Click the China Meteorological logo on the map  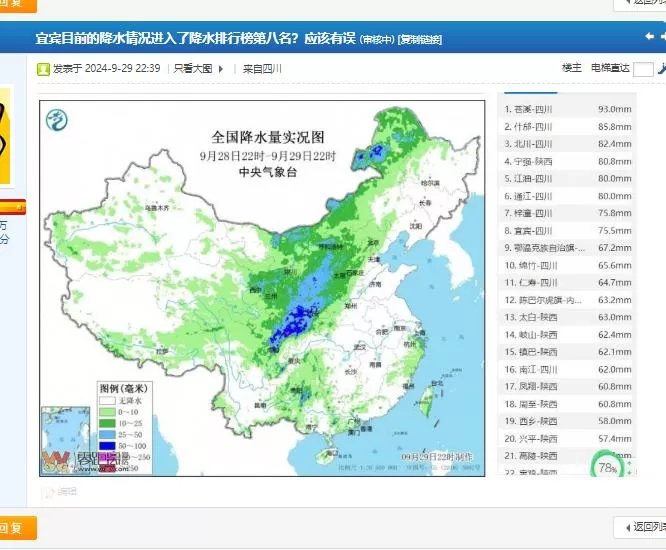58,122
